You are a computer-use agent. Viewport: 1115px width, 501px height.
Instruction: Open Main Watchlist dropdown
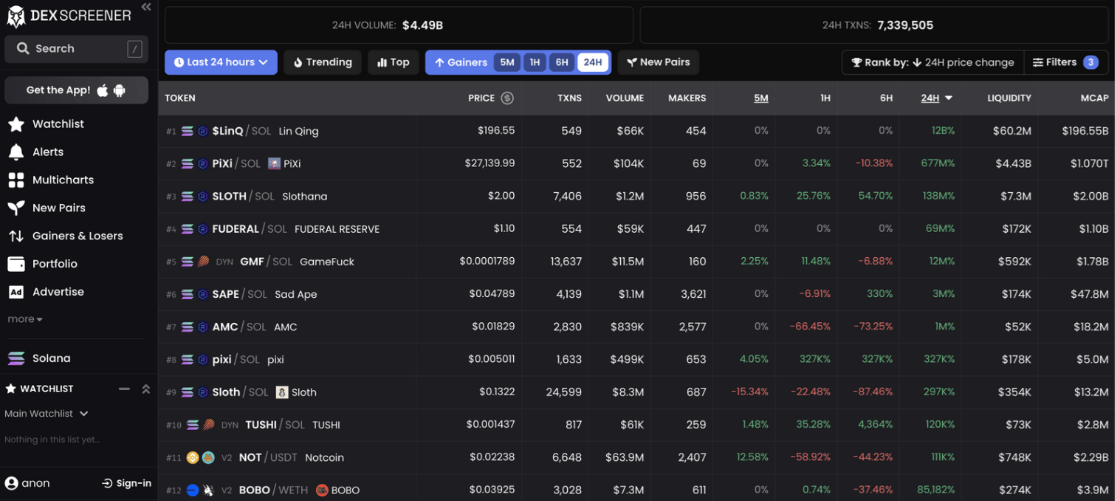pyautogui.click(x=46, y=414)
